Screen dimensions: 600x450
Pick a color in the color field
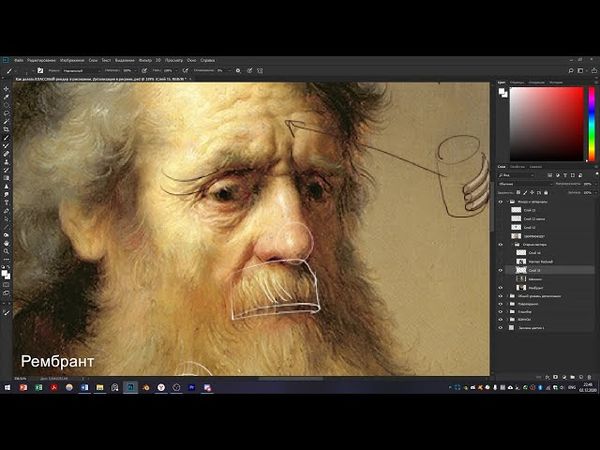point(546,124)
